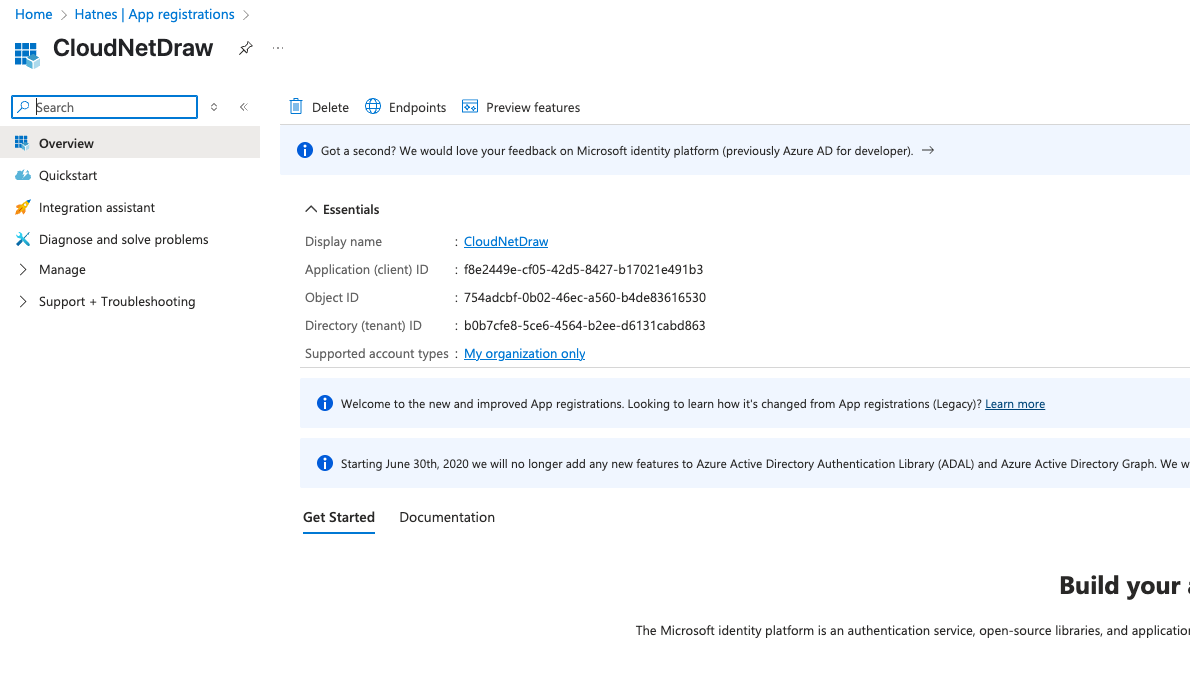Click the Directory (tenant) ID label
Viewport: 1190px width, 678px height.
click(363, 326)
